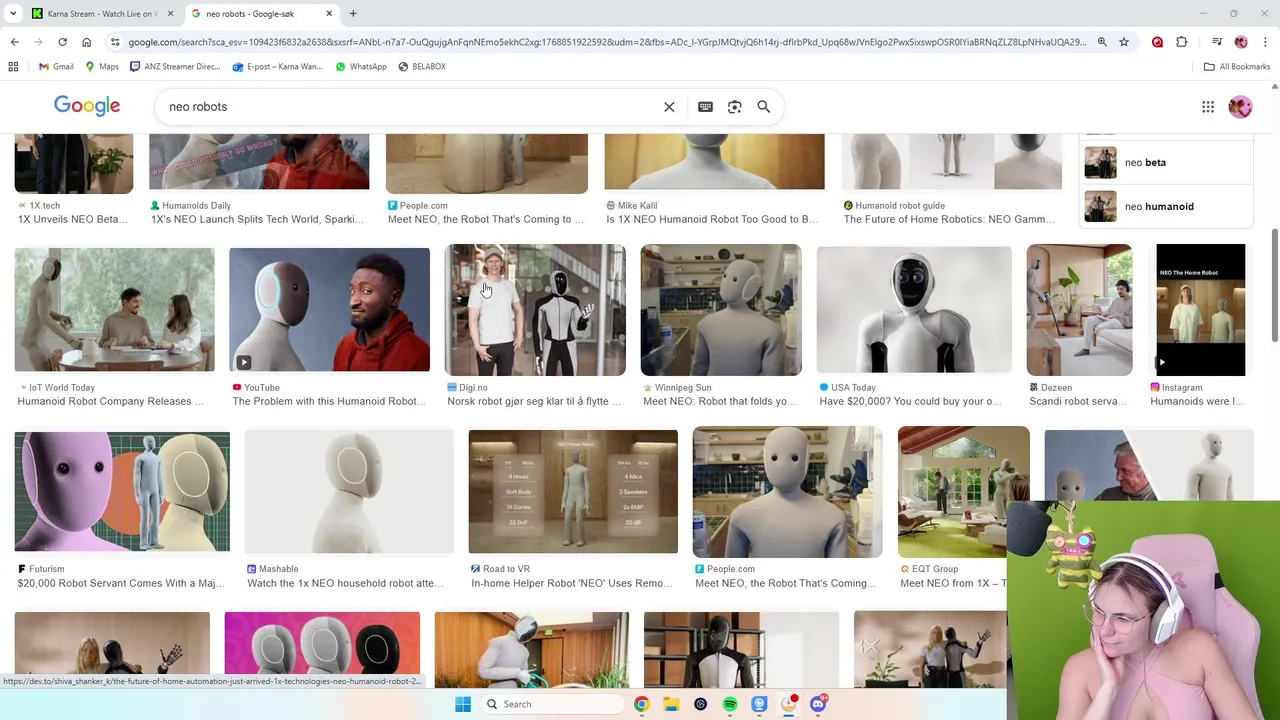
Task: Open the zoom magnifier in the address bar
Action: coord(1102,42)
